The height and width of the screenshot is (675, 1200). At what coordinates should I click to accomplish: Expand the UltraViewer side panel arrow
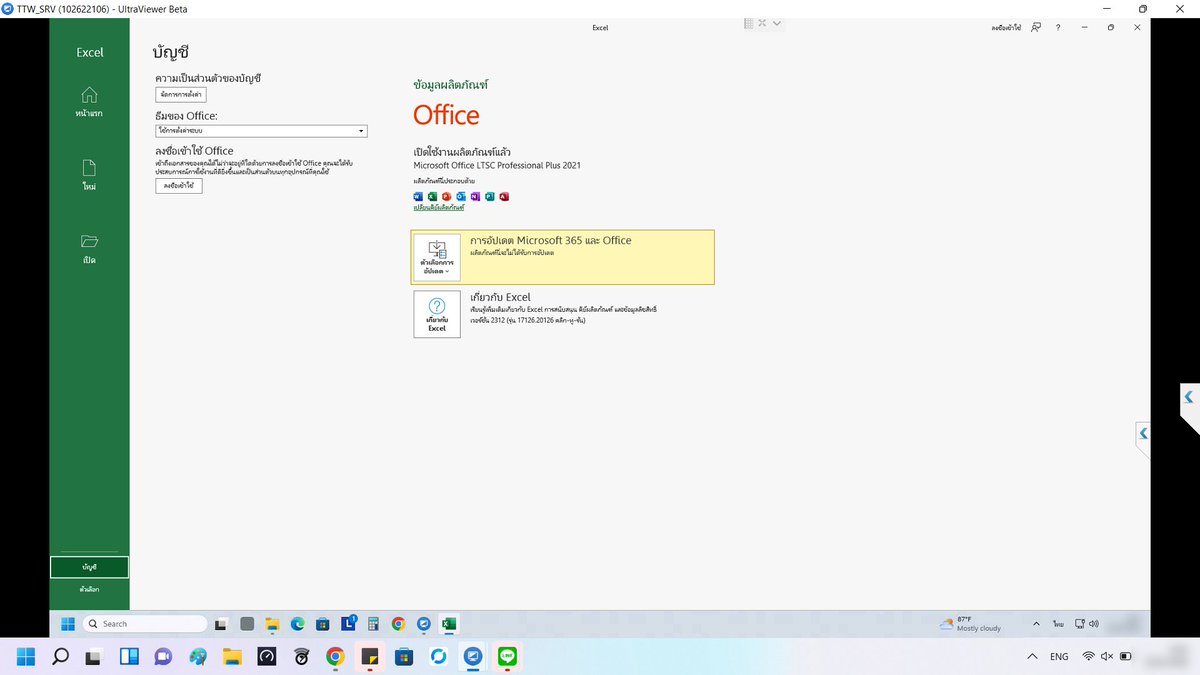click(x=1189, y=397)
